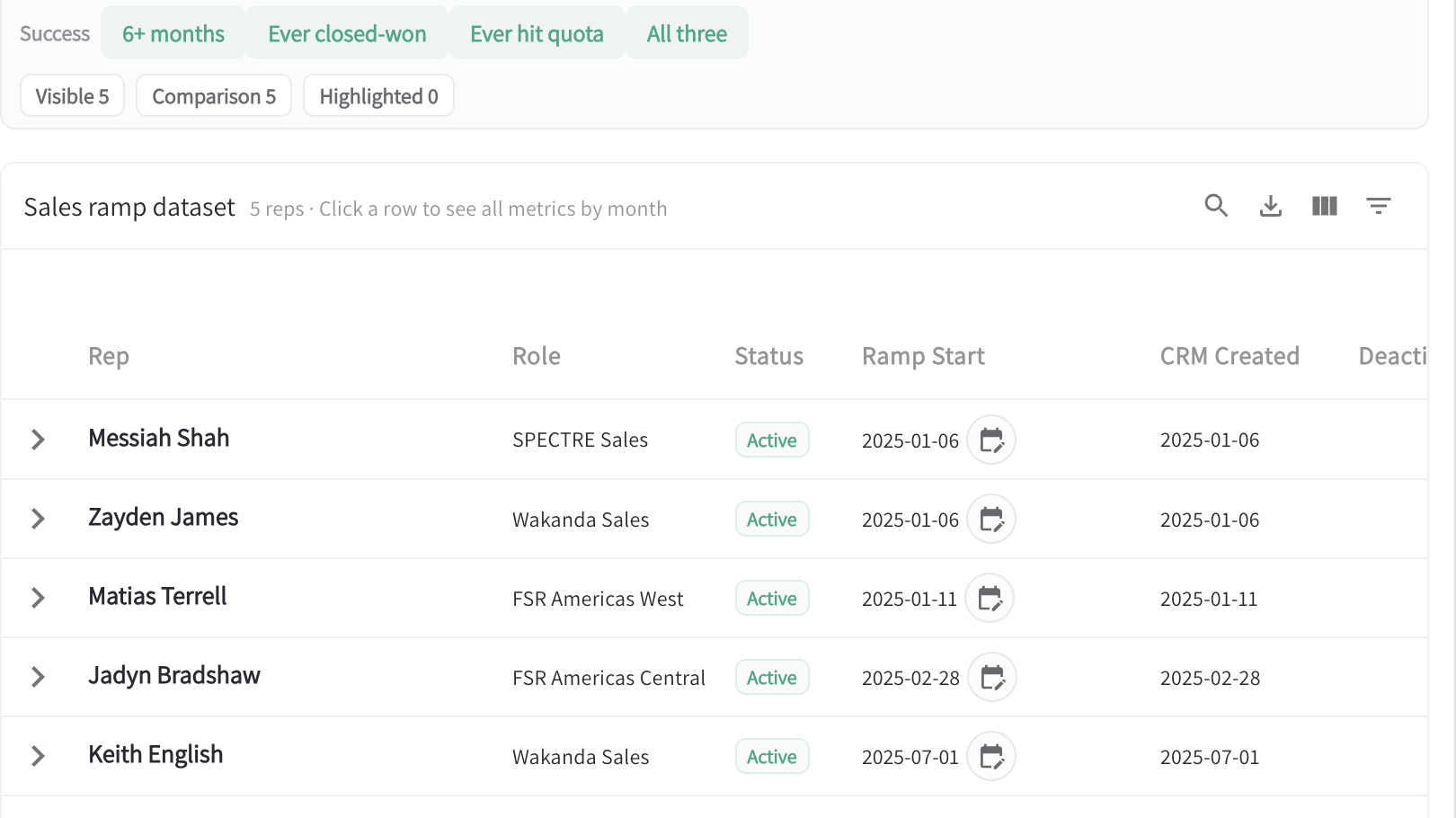Select the name Matias Terrell
Image resolution: width=1456 pixels, height=818 pixels.
pos(157,596)
